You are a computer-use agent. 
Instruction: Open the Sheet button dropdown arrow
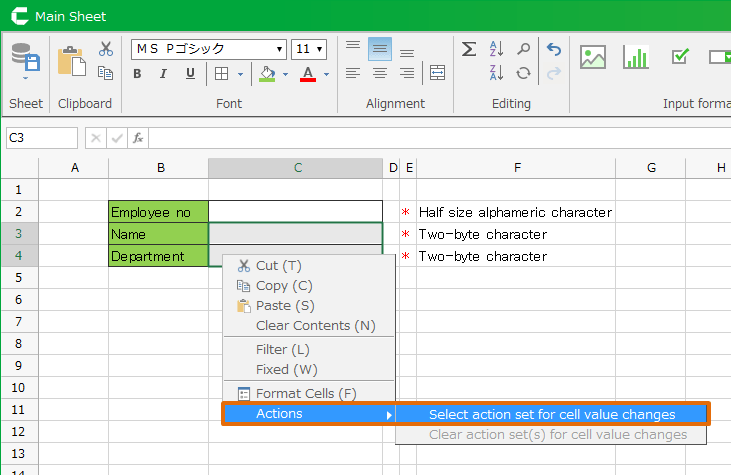tap(26, 78)
